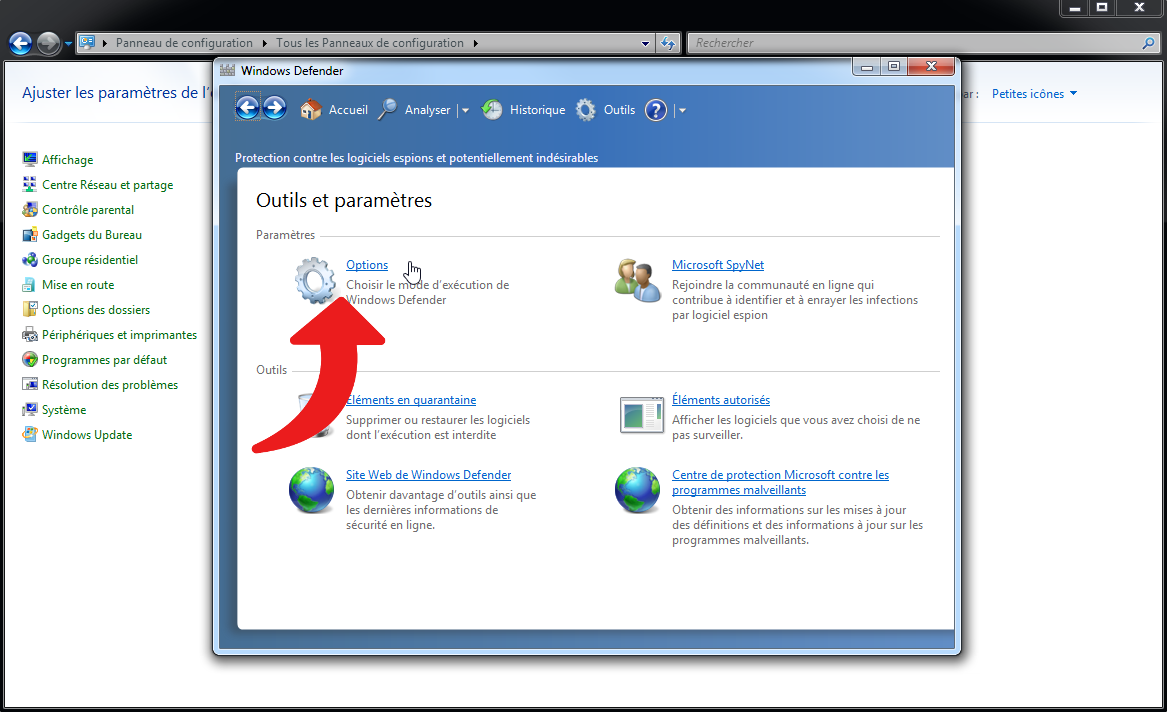Go forward in Windows Defender

click(275, 109)
